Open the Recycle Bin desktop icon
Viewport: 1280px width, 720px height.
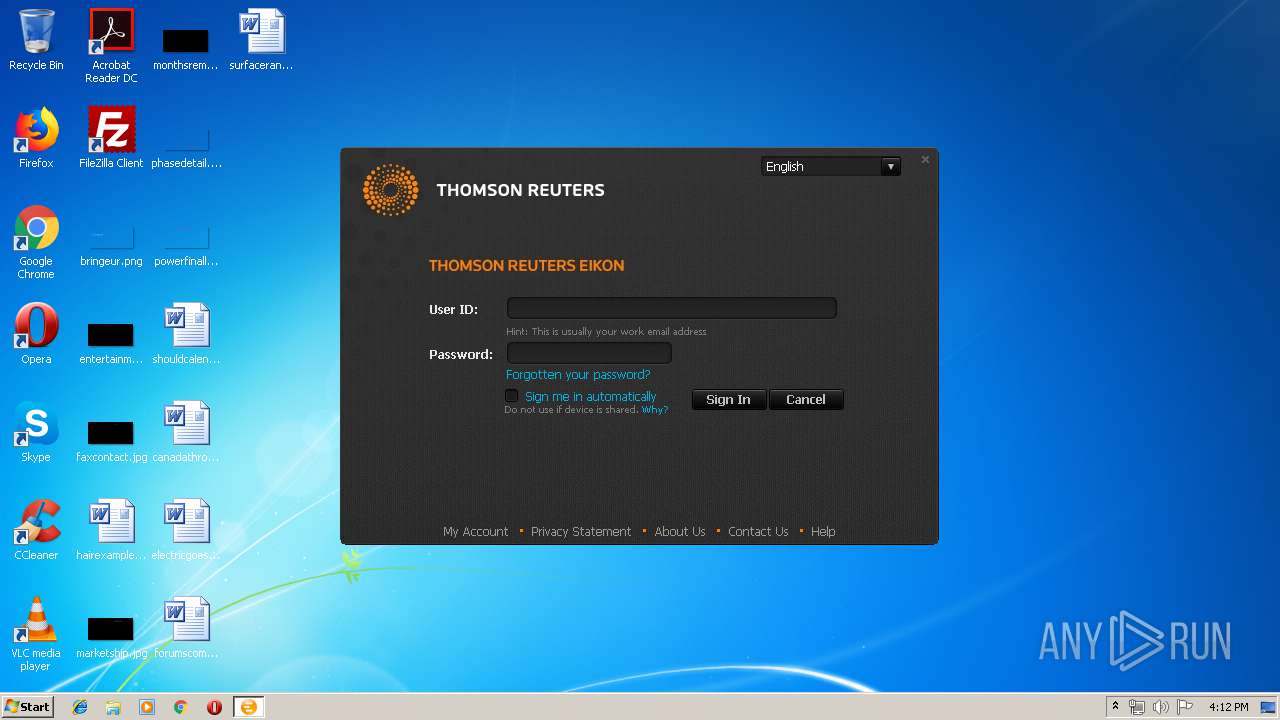[36, 40]
